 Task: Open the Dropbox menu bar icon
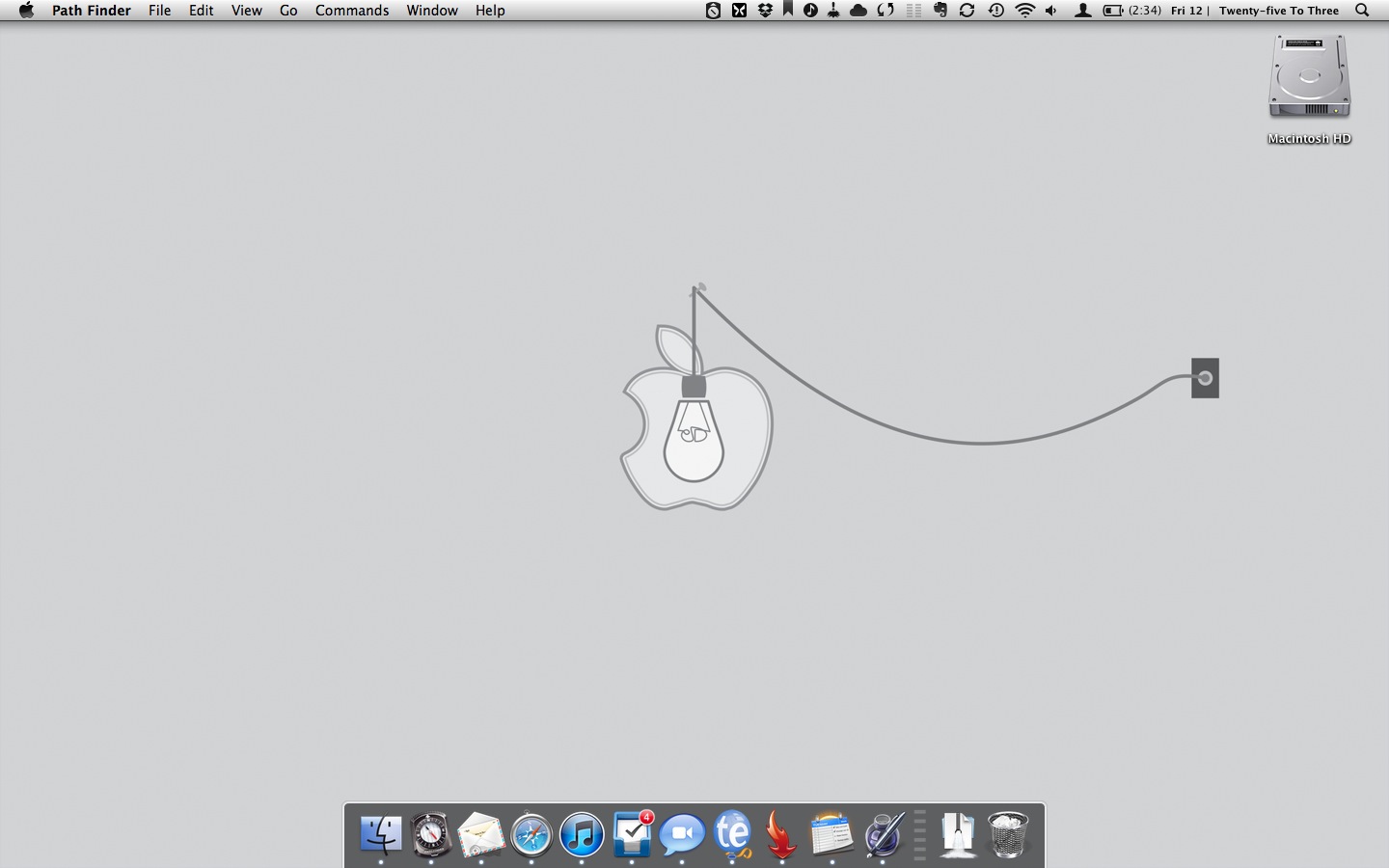tap(765, 11)
